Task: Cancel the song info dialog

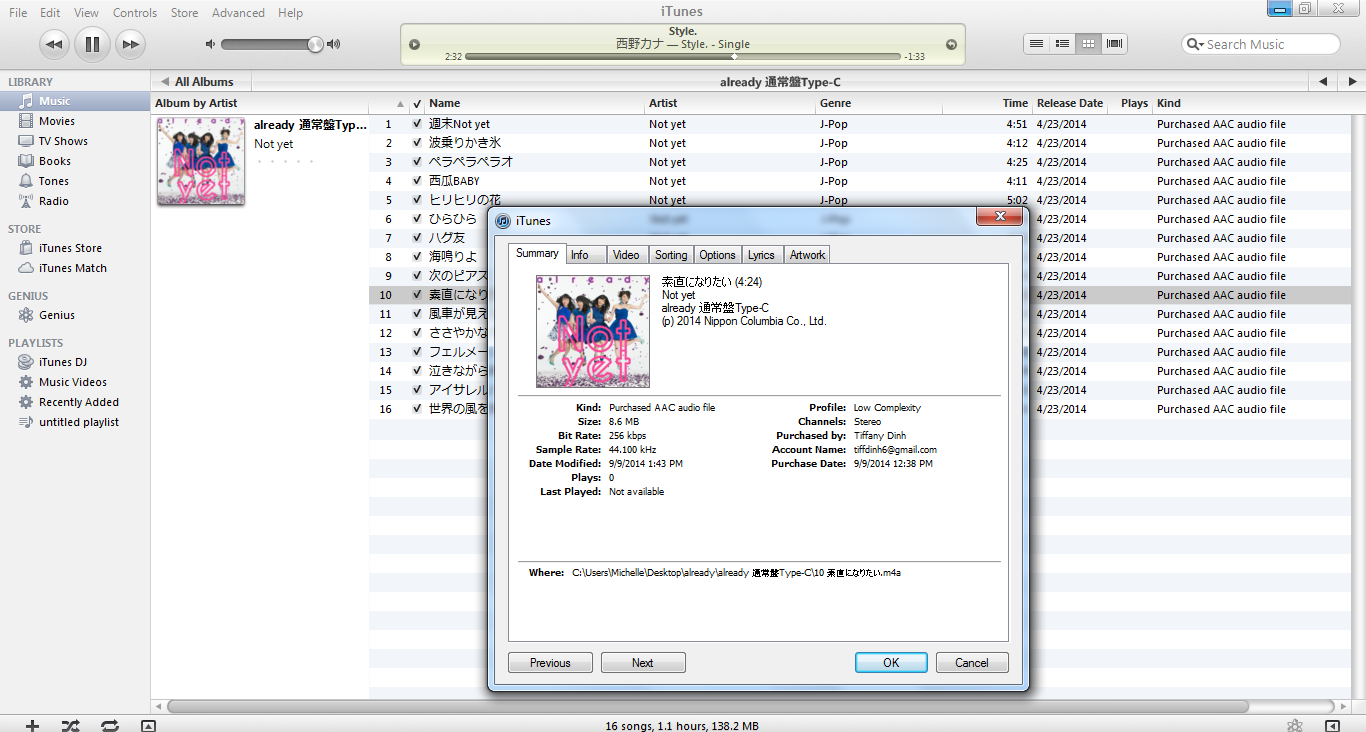Action: tap(972, 663)
